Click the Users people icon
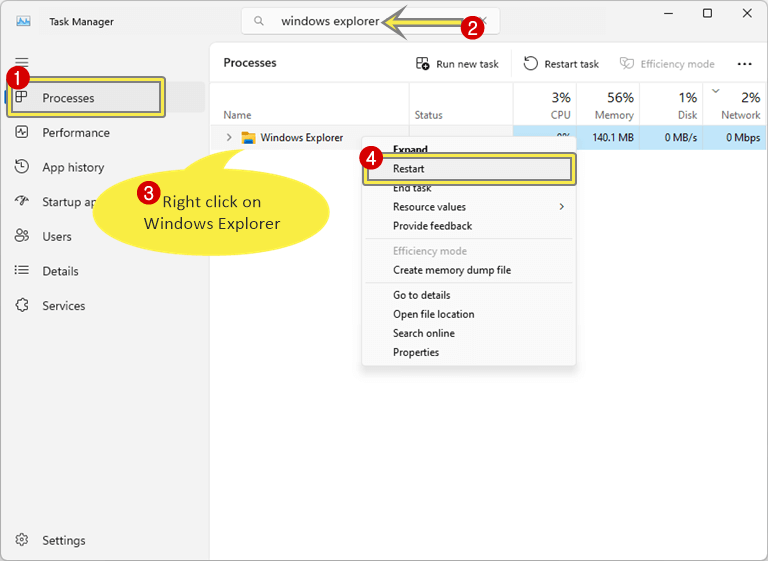 tap(22, 236)
